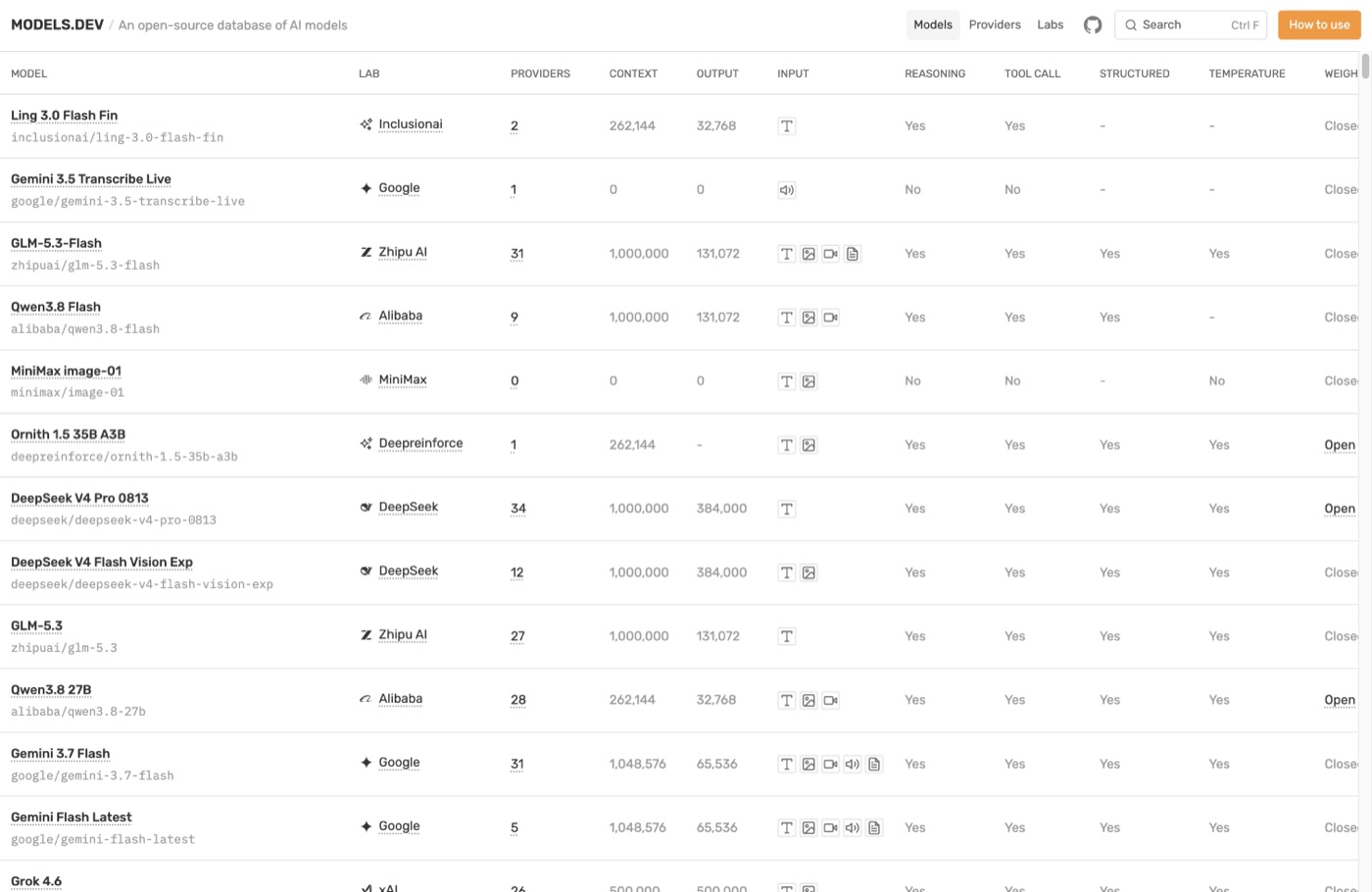1372x892 pixels.
Task: Click provider count 34 for DeepSeek V4 Pro 0813
Action: (518, 509)
